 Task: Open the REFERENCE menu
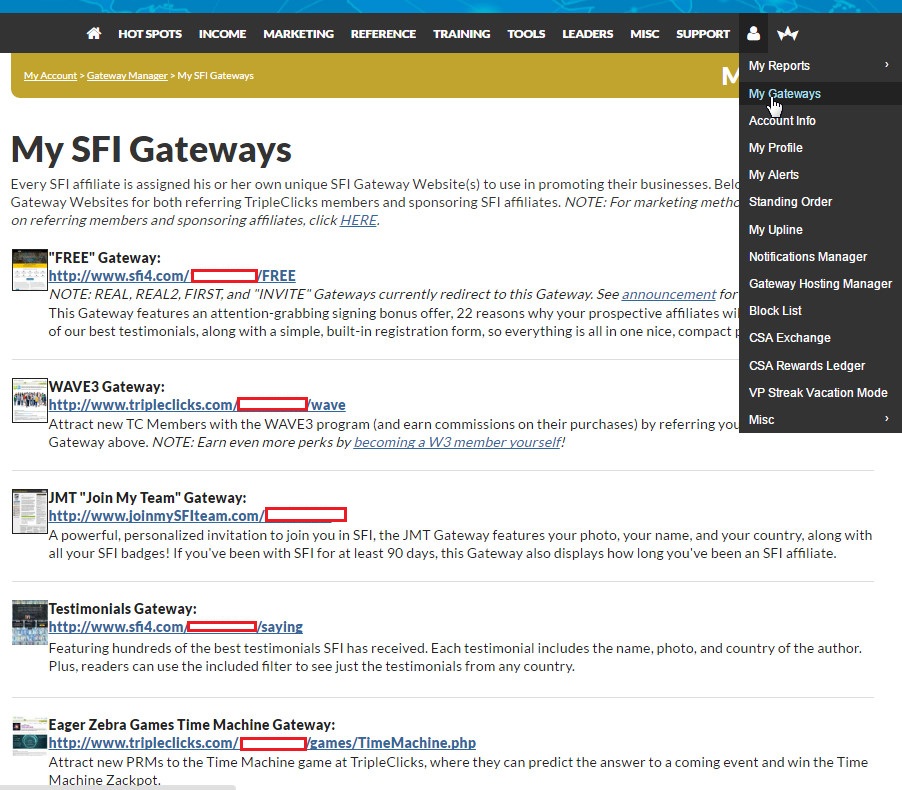tap(383, 34)
